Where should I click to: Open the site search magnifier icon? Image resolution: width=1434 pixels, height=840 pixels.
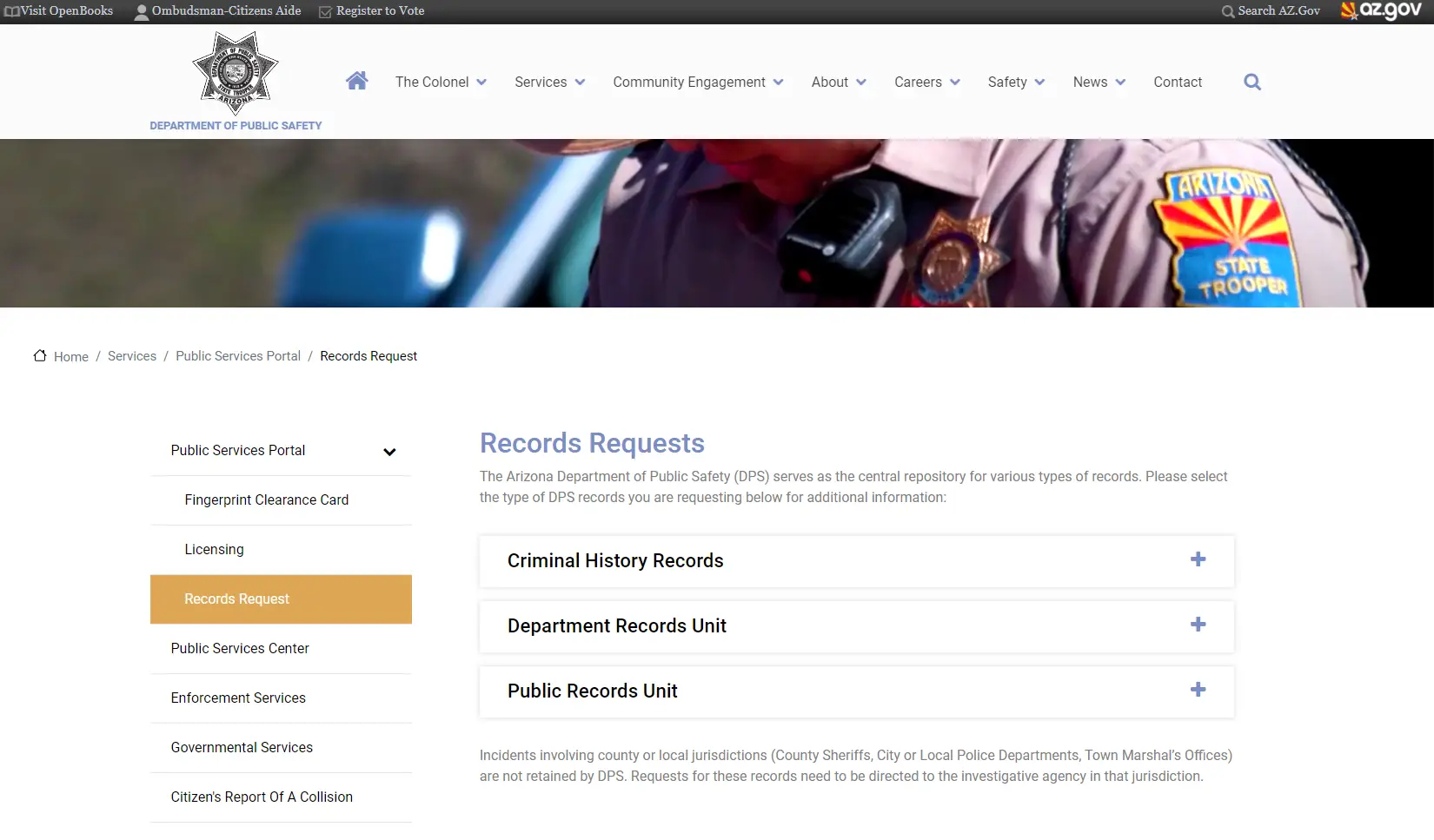[x=1251, y=82]
